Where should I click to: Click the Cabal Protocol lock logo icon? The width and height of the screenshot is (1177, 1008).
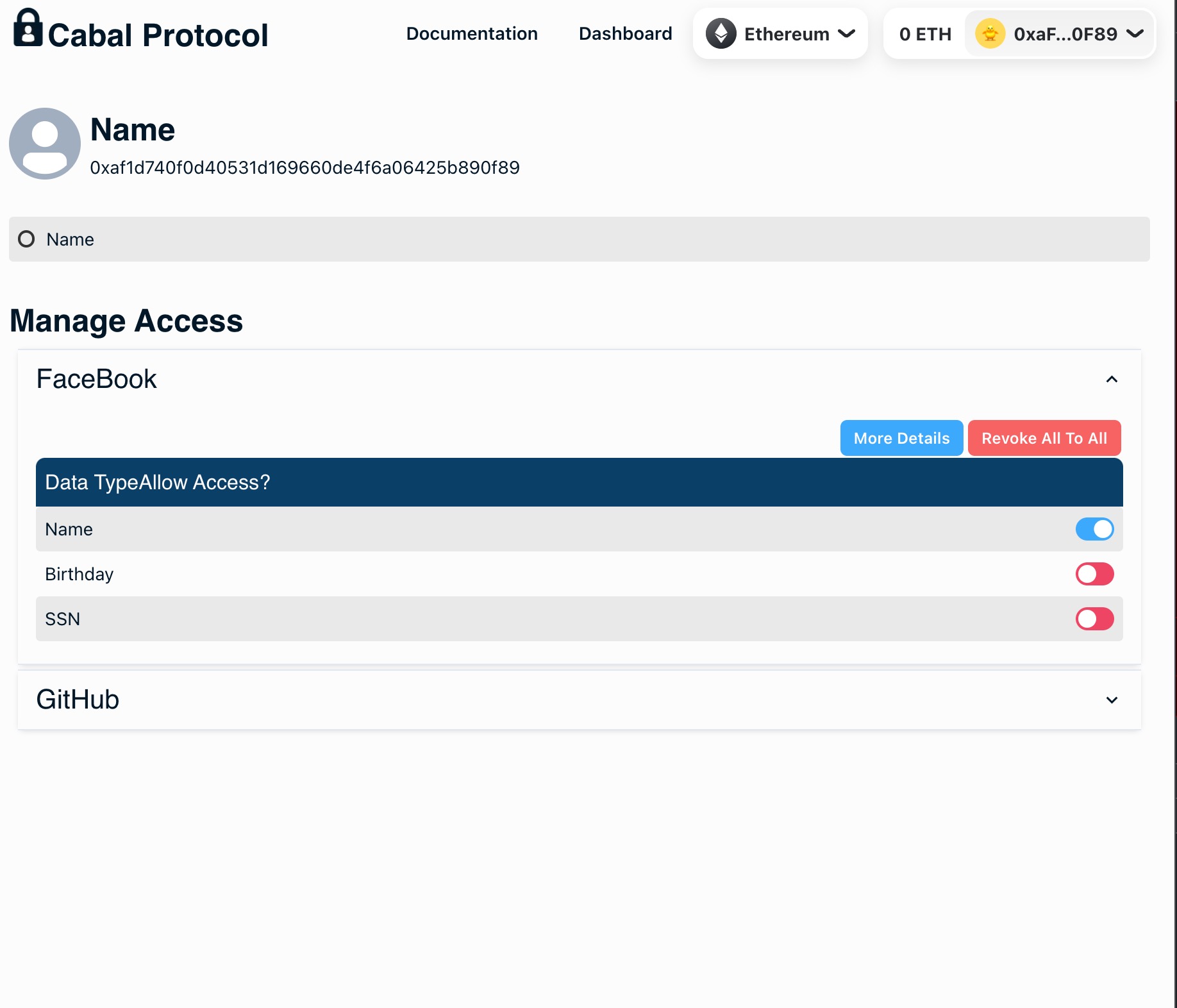pos(28,28)
